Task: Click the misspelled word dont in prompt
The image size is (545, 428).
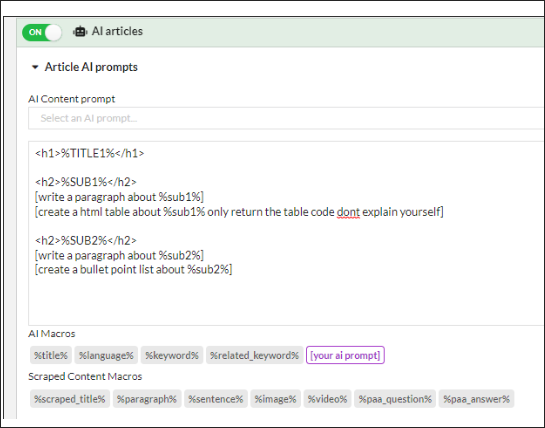Action: tap(348, 212)
